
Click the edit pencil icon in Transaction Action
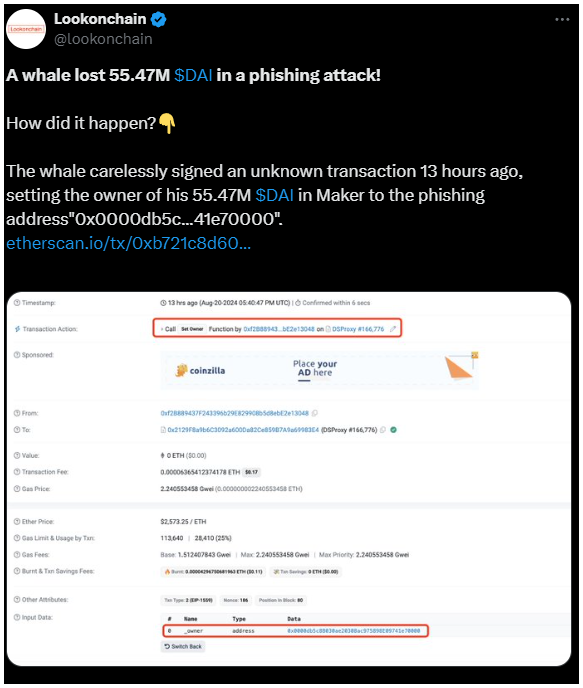pyautogui.click(x=393, y=329)
